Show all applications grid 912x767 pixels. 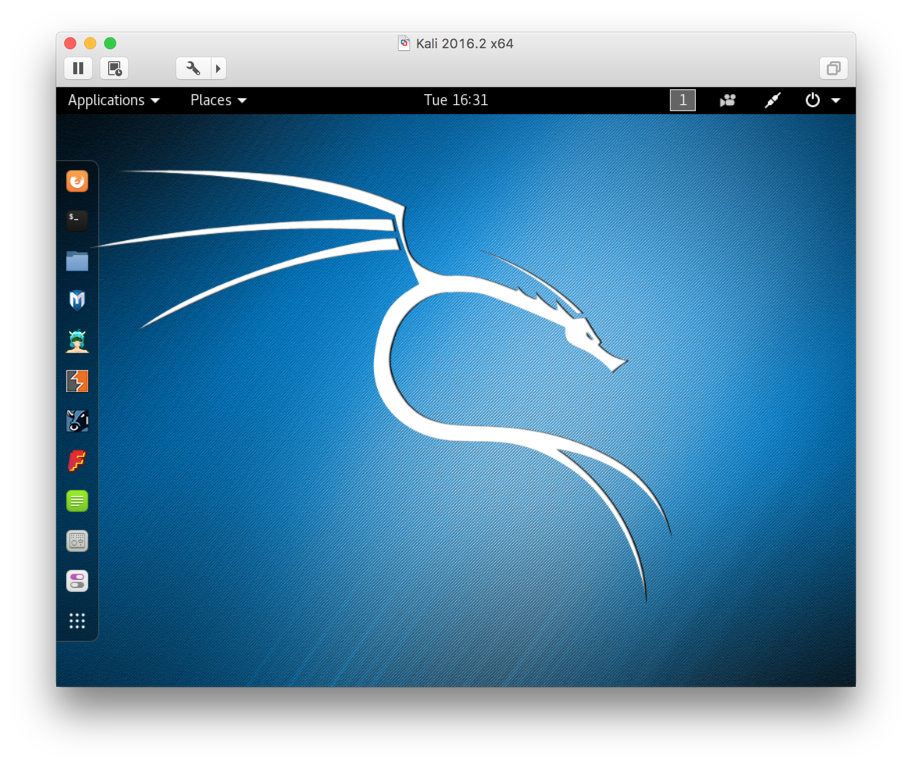click(77, 620)
